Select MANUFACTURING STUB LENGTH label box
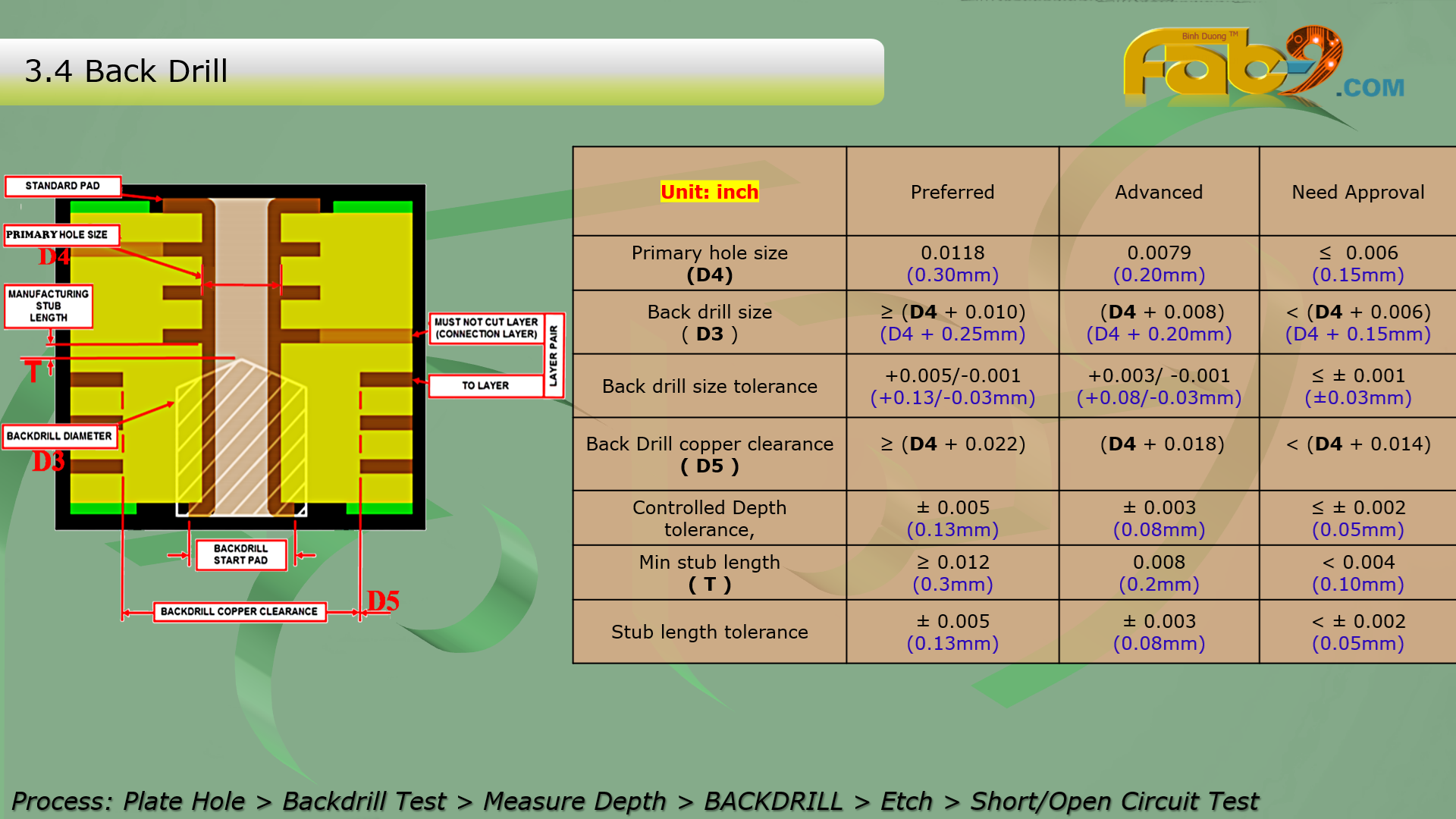Screen dimensions: 1456x819 pyautogui.click(x=49, y=306)
